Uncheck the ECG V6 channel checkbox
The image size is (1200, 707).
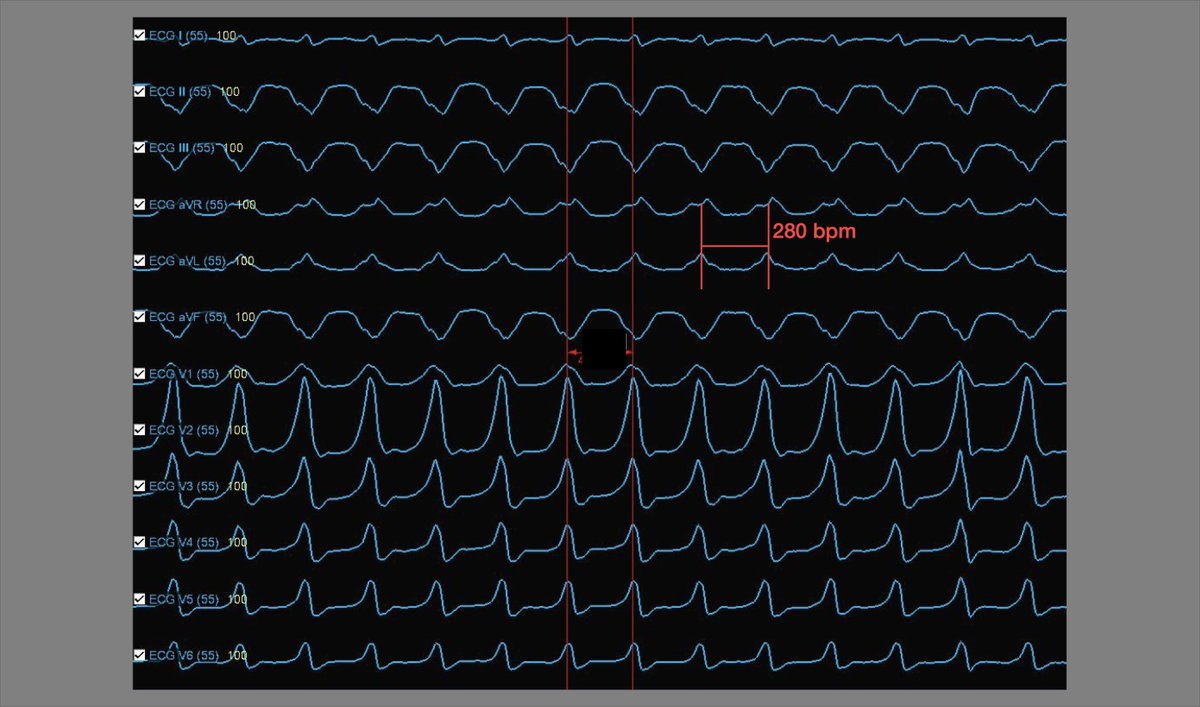click(140, 654)
